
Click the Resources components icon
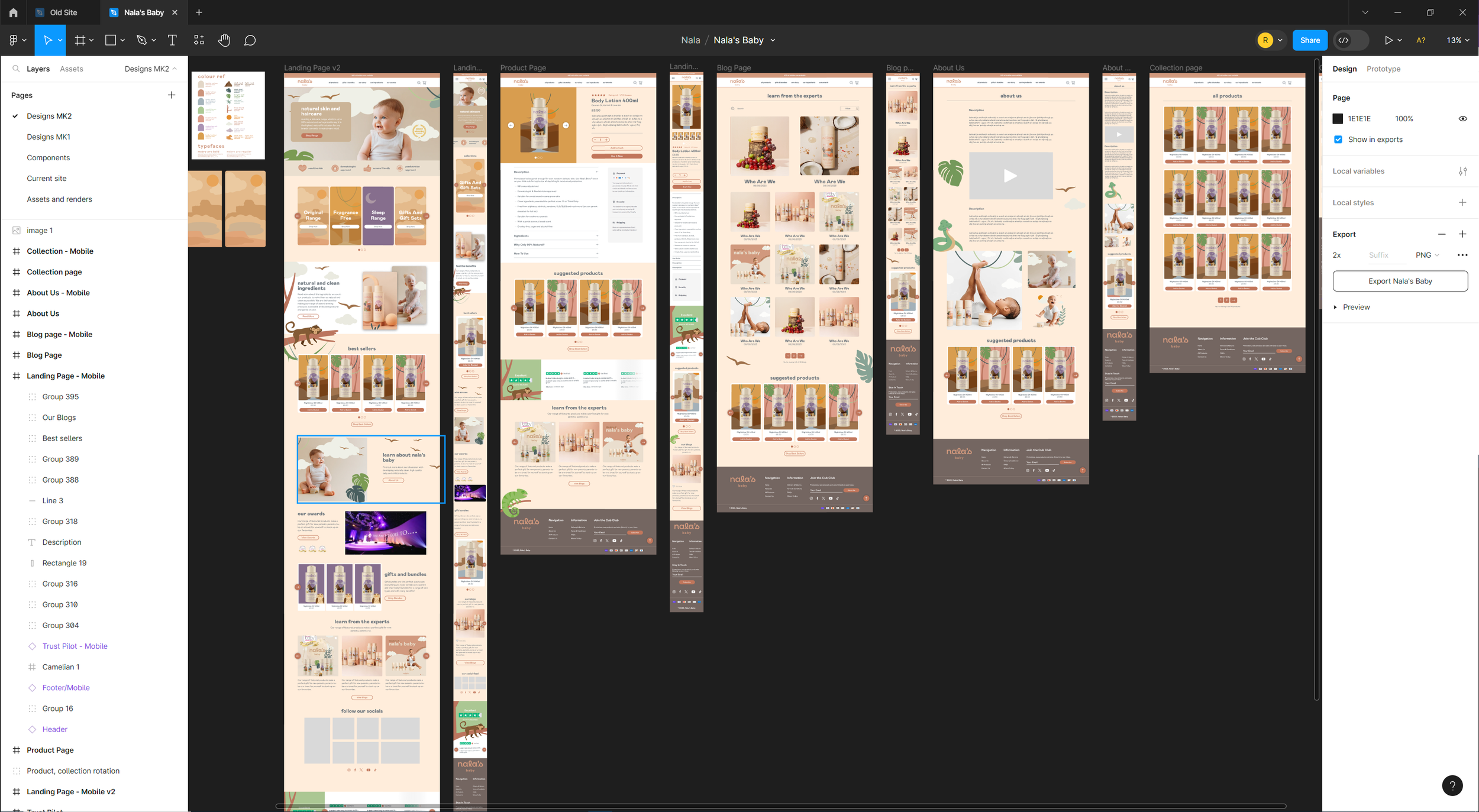click(199, 40)
